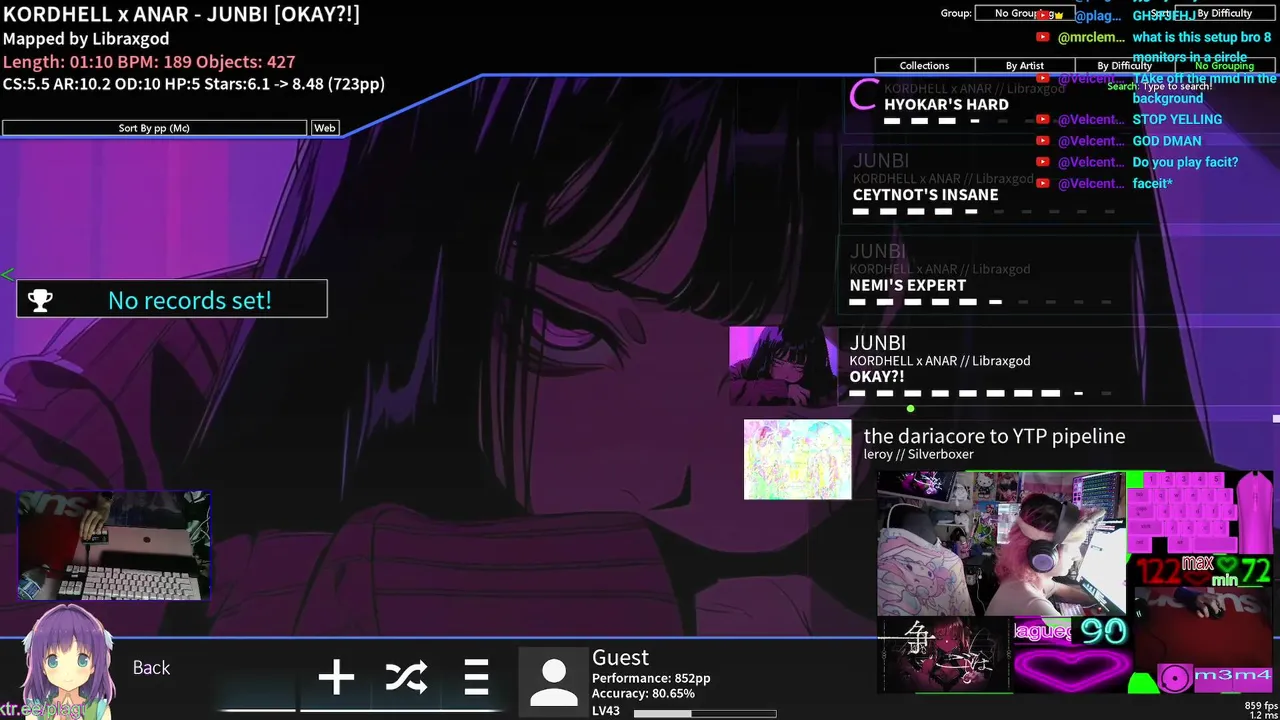Viewport: 1280px width, 720px height.
Task: Open the Sort By pp (Mc) scores dropdown
Action: [x=154, y=128]
